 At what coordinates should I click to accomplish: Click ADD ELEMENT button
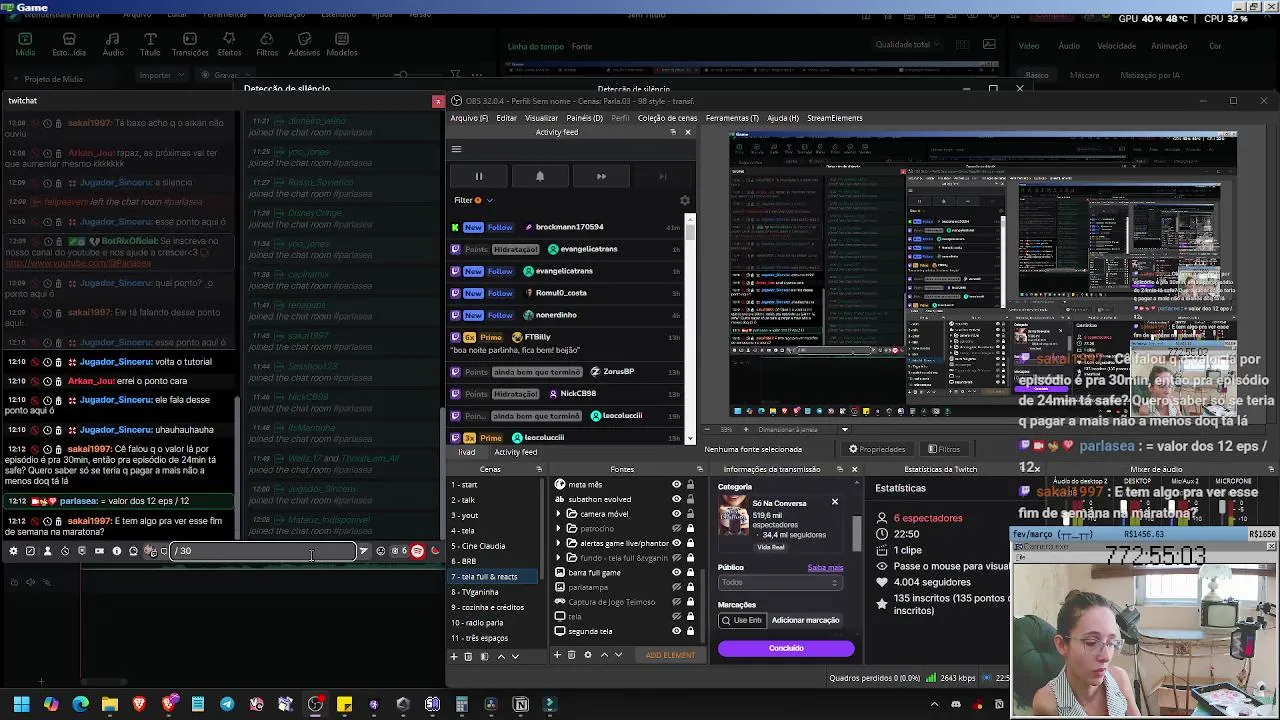(670, 655)
